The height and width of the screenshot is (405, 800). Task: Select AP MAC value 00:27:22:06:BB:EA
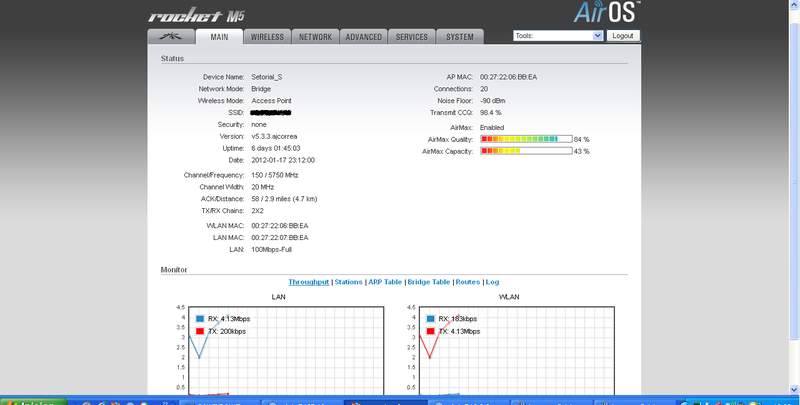[508, 77]
